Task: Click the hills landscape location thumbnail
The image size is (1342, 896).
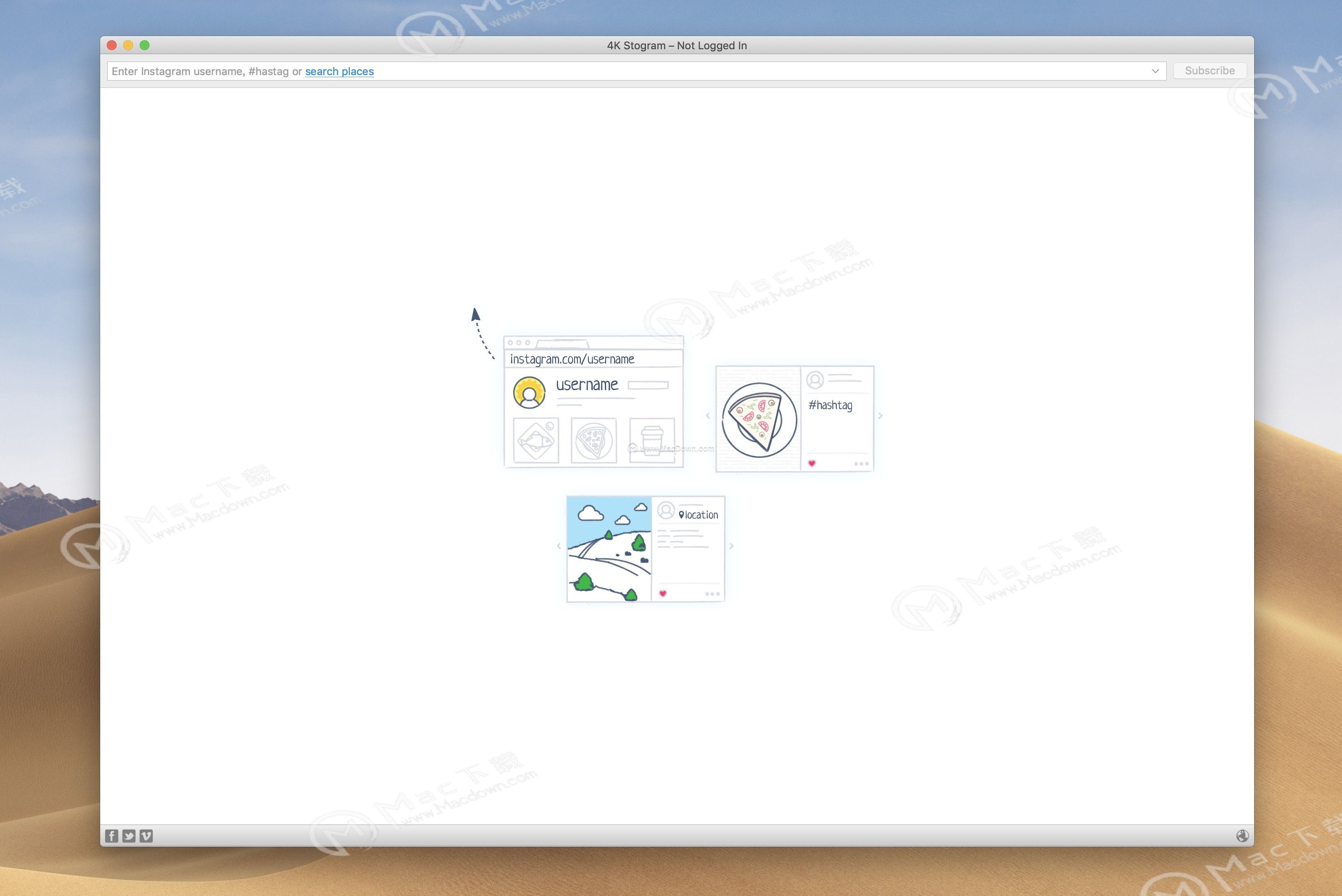Action: [x=609, y=549]
